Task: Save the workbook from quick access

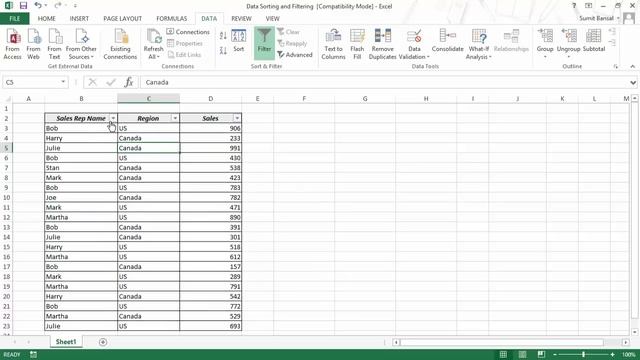Action: (23, 6)
